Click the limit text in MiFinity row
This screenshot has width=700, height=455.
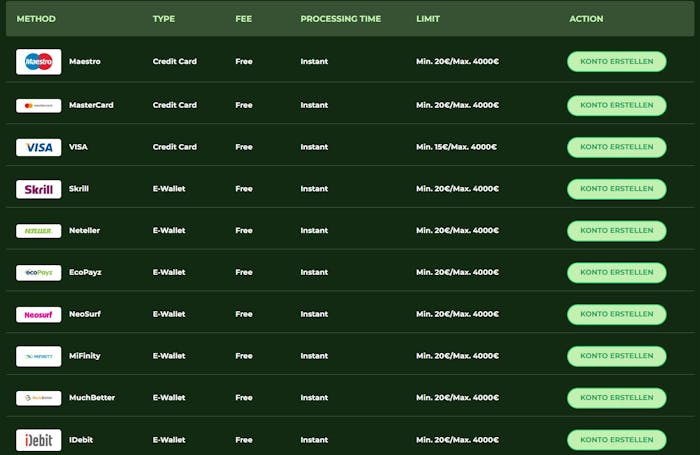(457, 356)
